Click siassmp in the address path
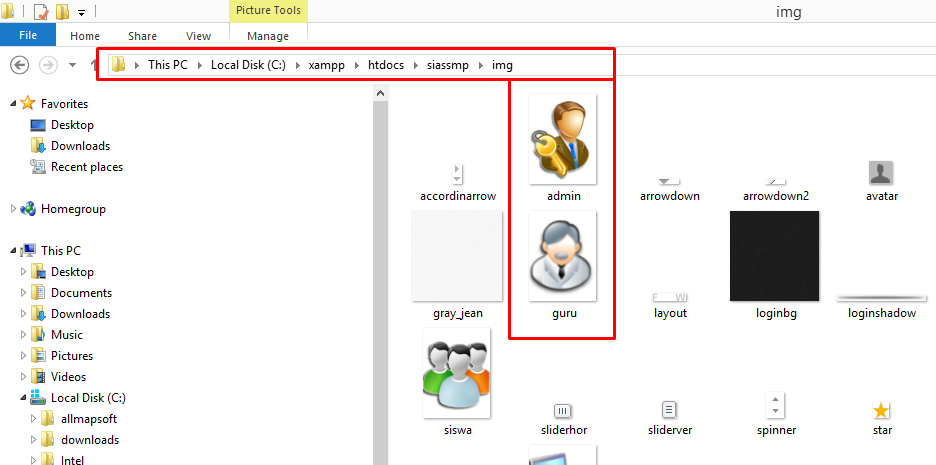 [x=448, y=64]
